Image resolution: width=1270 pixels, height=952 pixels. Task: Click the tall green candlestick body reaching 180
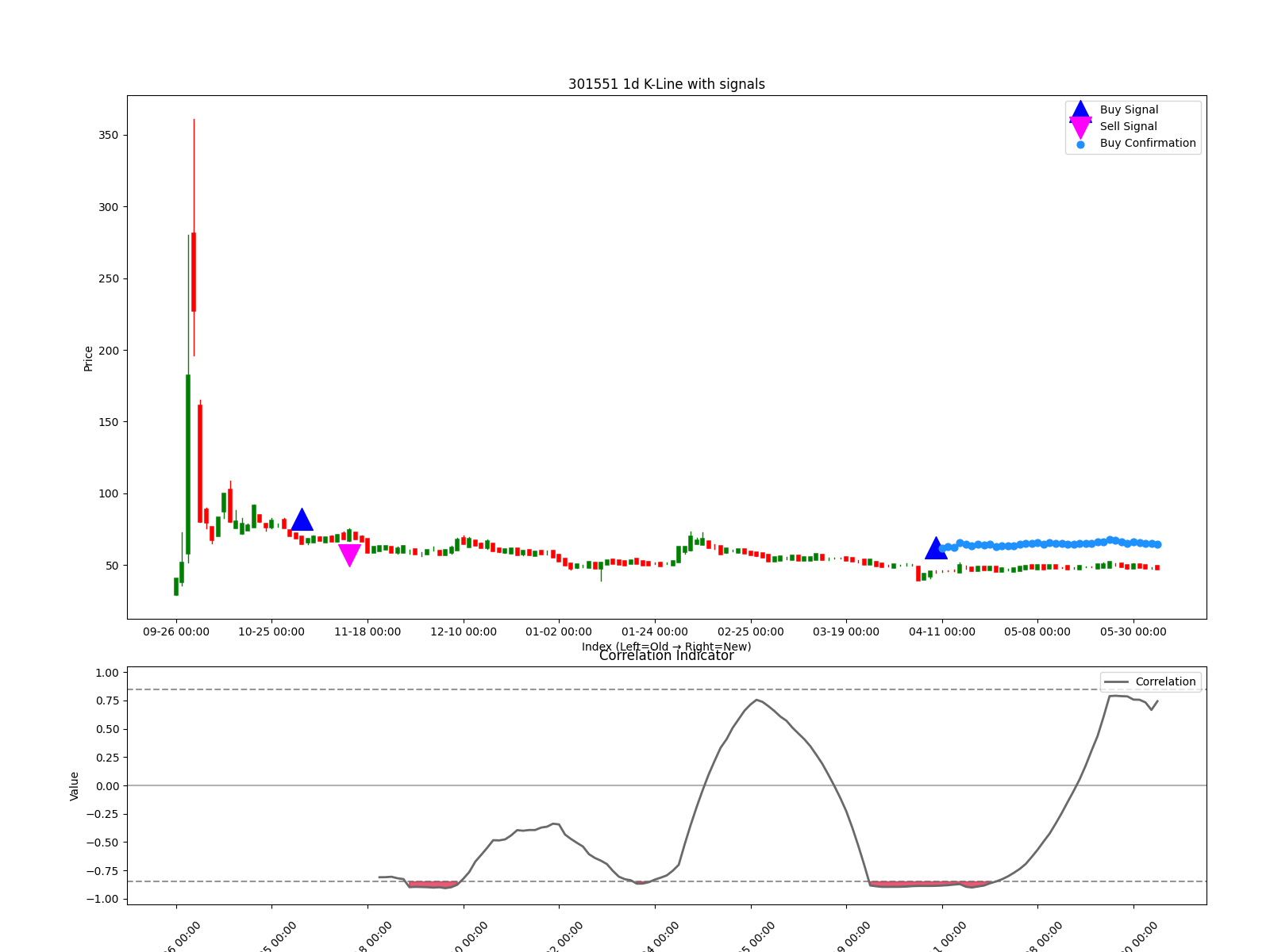188,464
